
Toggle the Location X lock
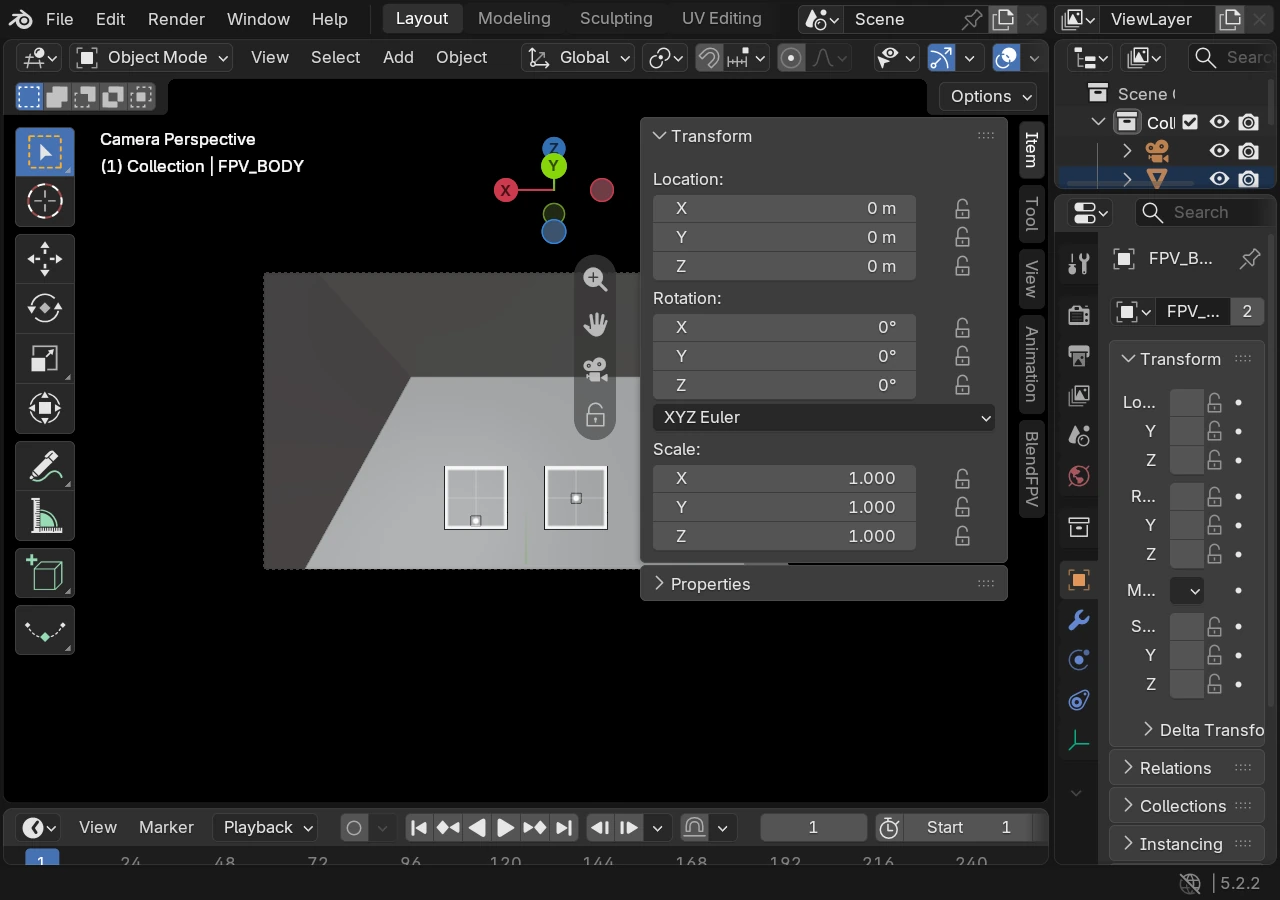pos(962,208)
